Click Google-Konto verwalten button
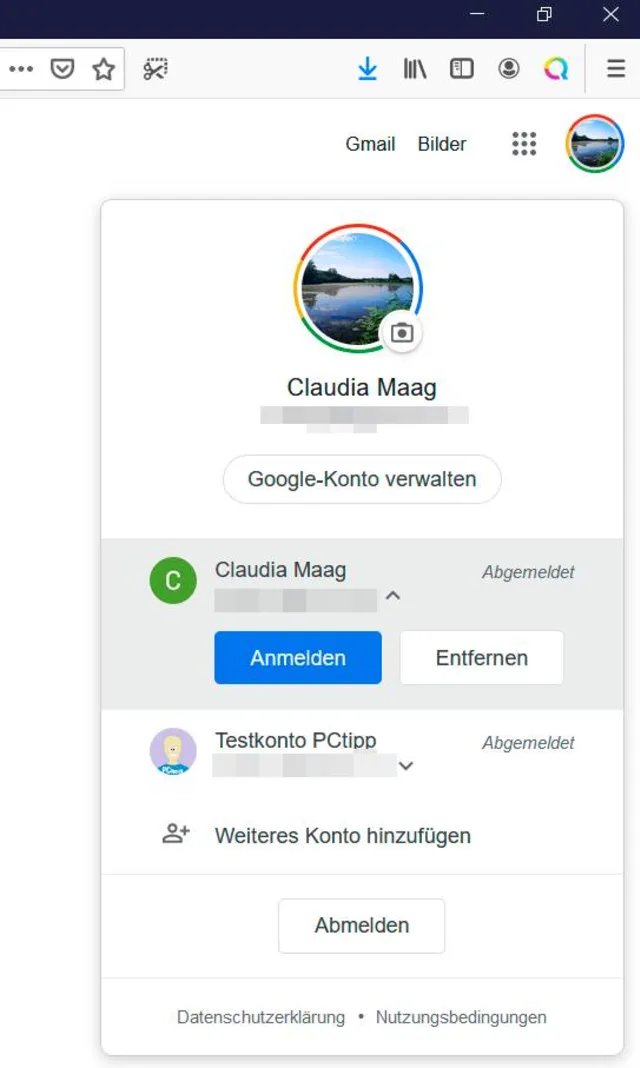This screenshot has width=640, height=1068. coord(361,479)
